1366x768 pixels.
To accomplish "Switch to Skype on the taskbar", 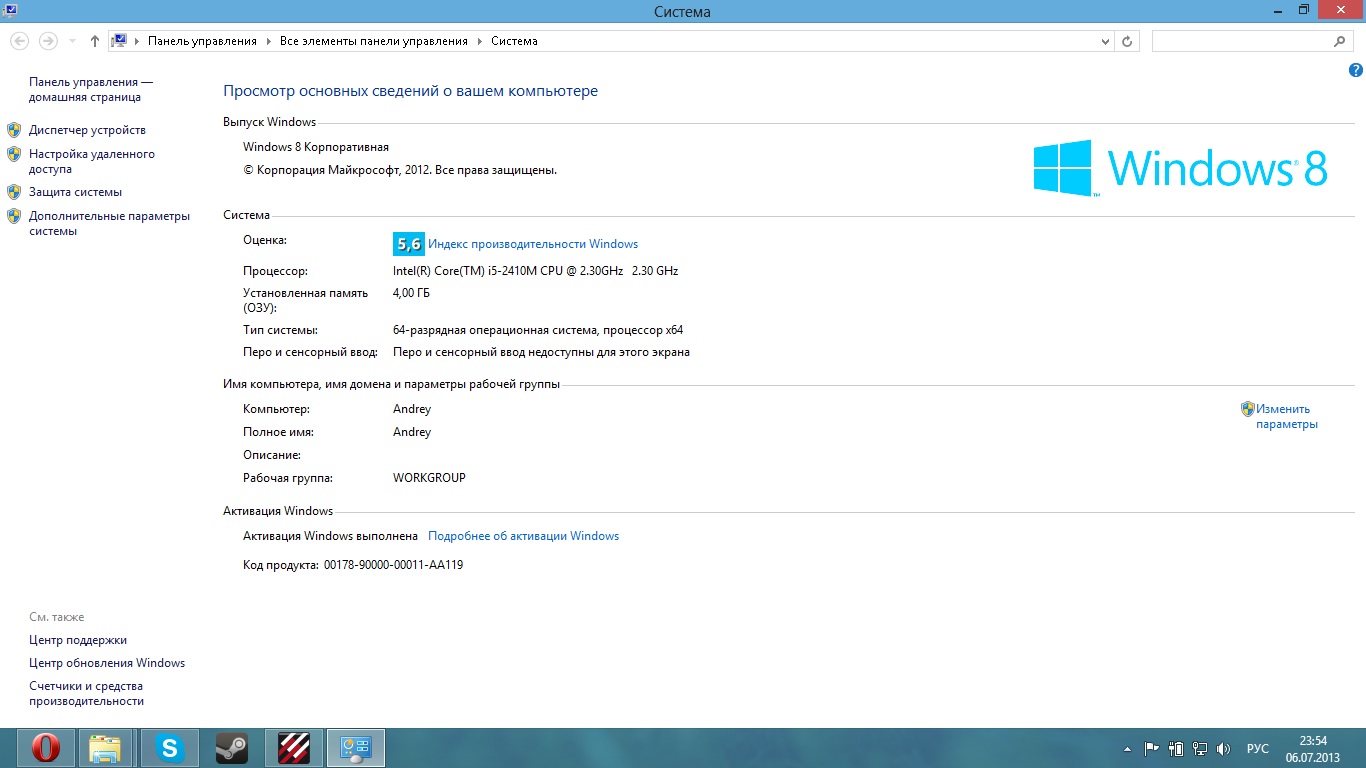I will [x=171, y=748].
